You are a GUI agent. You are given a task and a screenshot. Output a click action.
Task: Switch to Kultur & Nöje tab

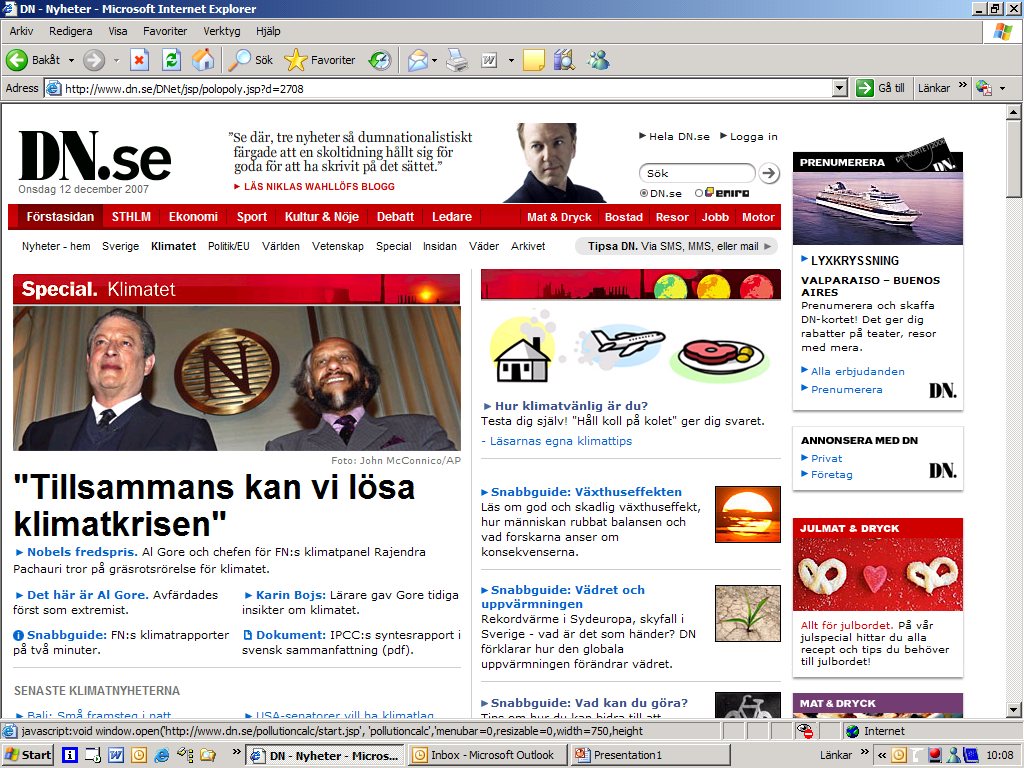pyautogui.click(x=321, y=217)
